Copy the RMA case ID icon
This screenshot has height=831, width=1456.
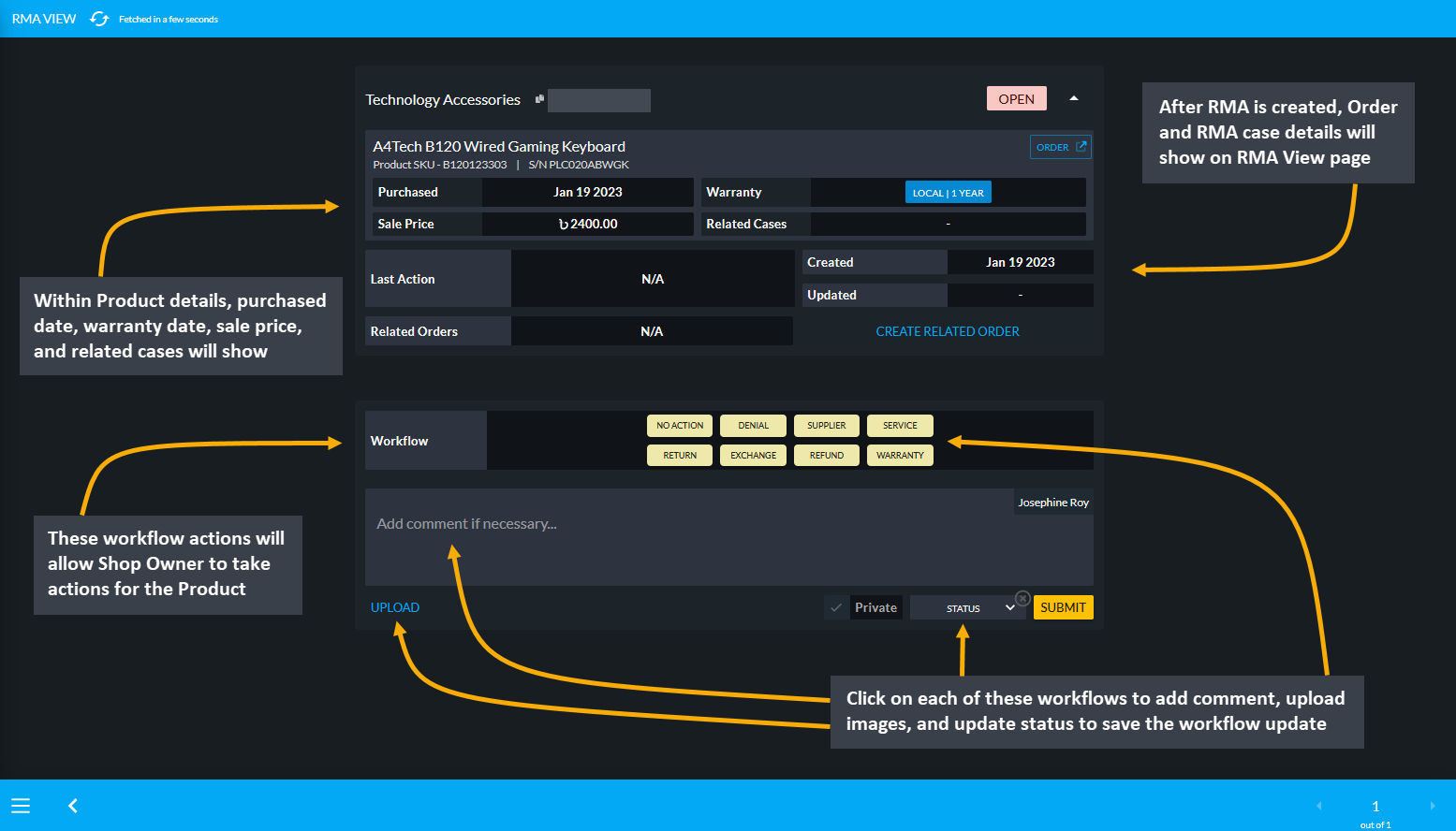[x=539, y=99]
